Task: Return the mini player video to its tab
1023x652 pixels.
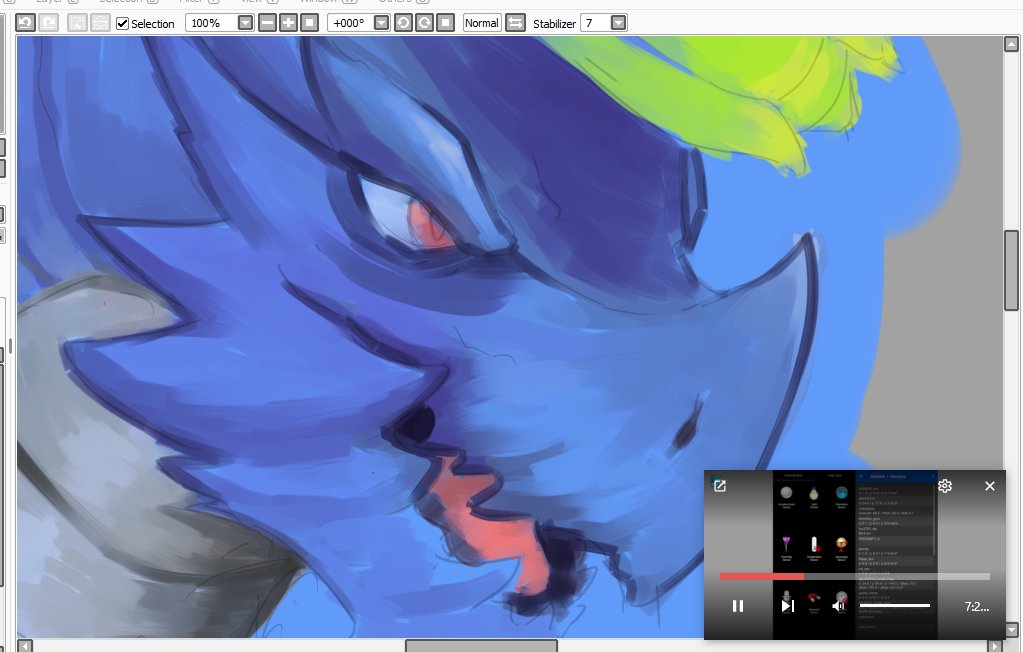Action: (720, 486)
